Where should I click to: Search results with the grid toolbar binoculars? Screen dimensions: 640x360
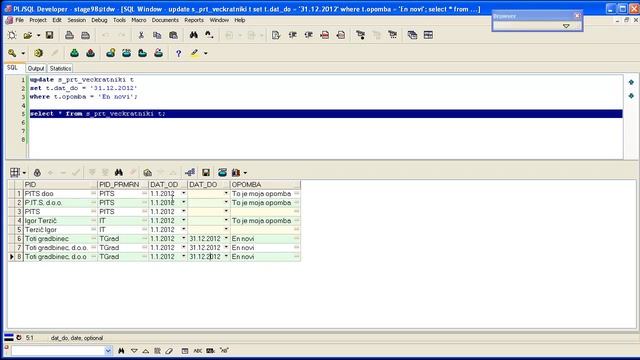(x=119, y=173)
